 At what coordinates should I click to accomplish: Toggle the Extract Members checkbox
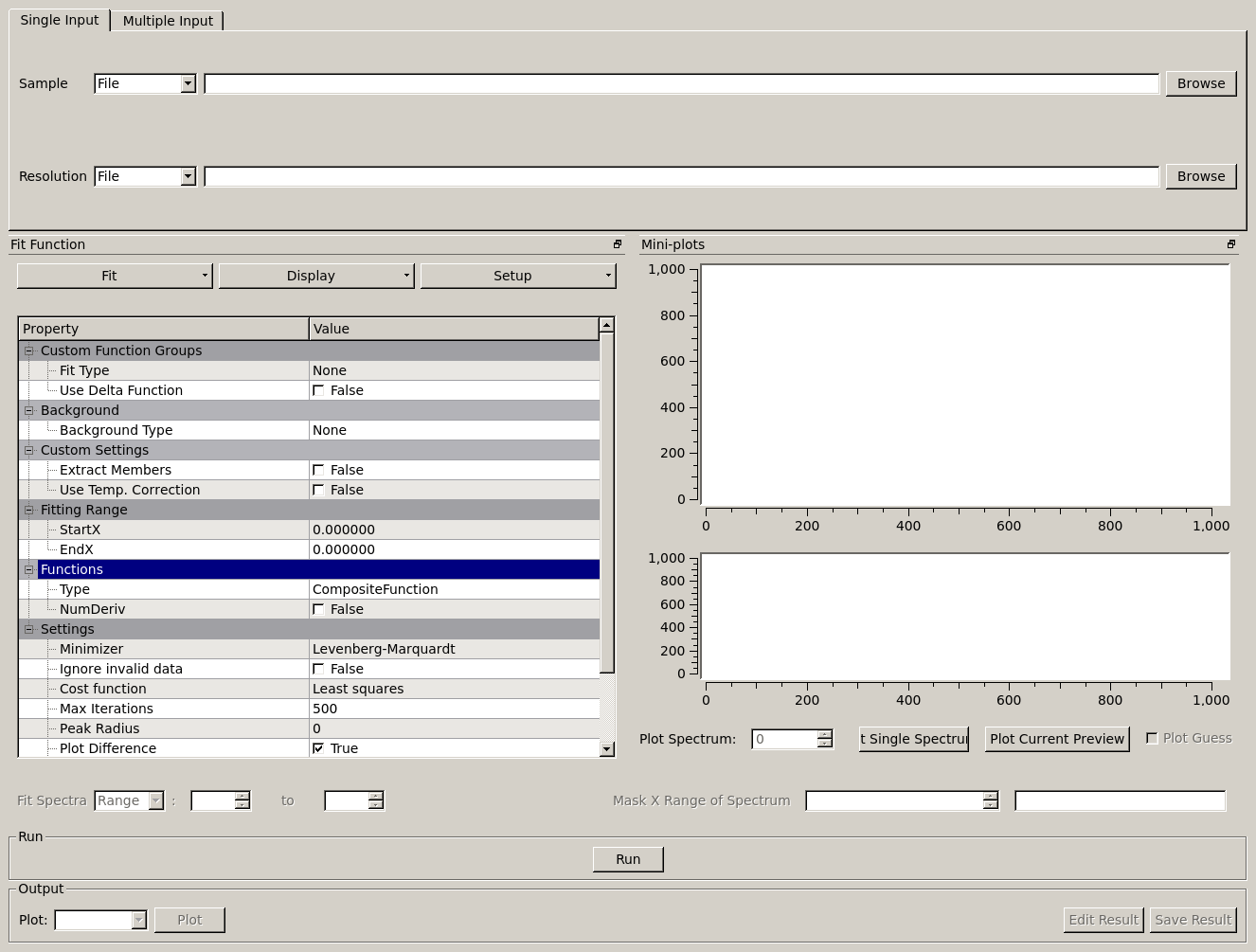pos(319,470)
